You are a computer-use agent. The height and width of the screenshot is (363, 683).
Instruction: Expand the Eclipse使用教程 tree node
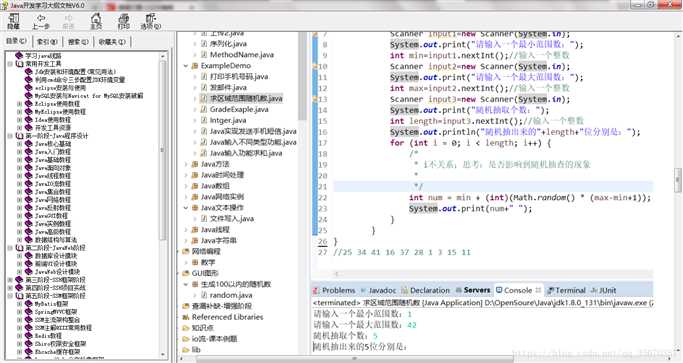point(19,104)
